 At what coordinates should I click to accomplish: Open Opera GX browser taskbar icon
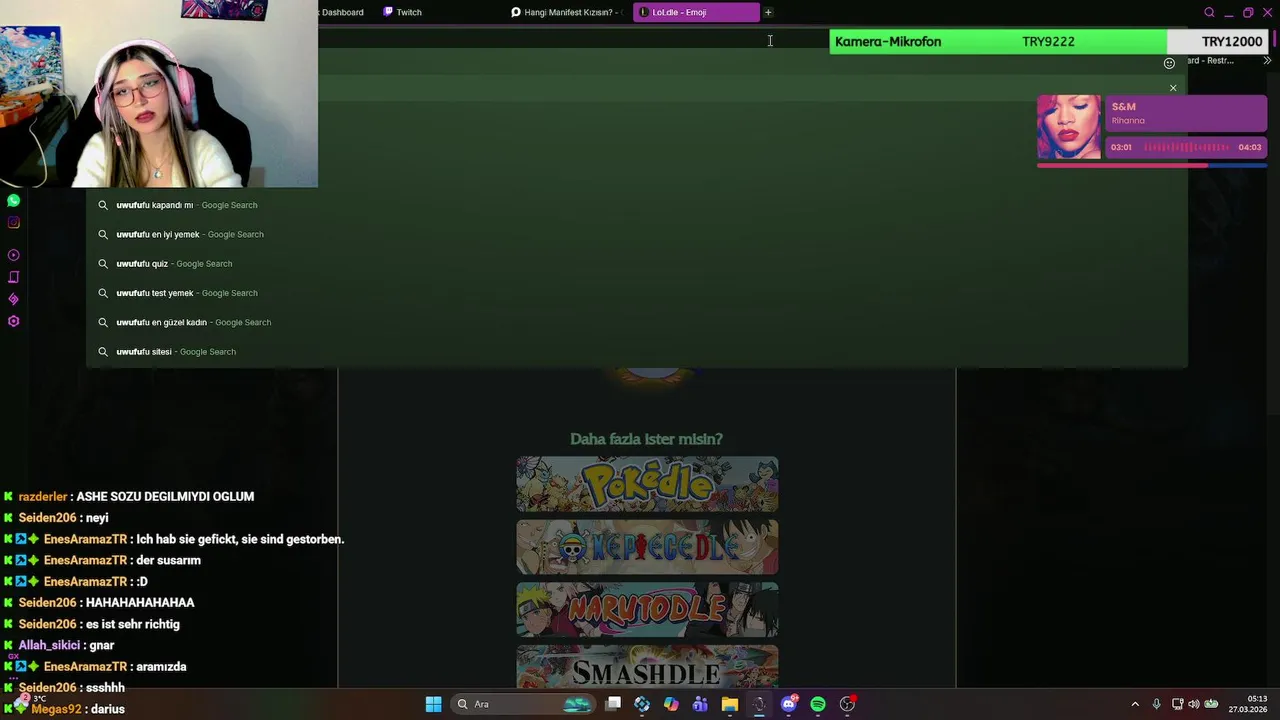tap(759, 704)
